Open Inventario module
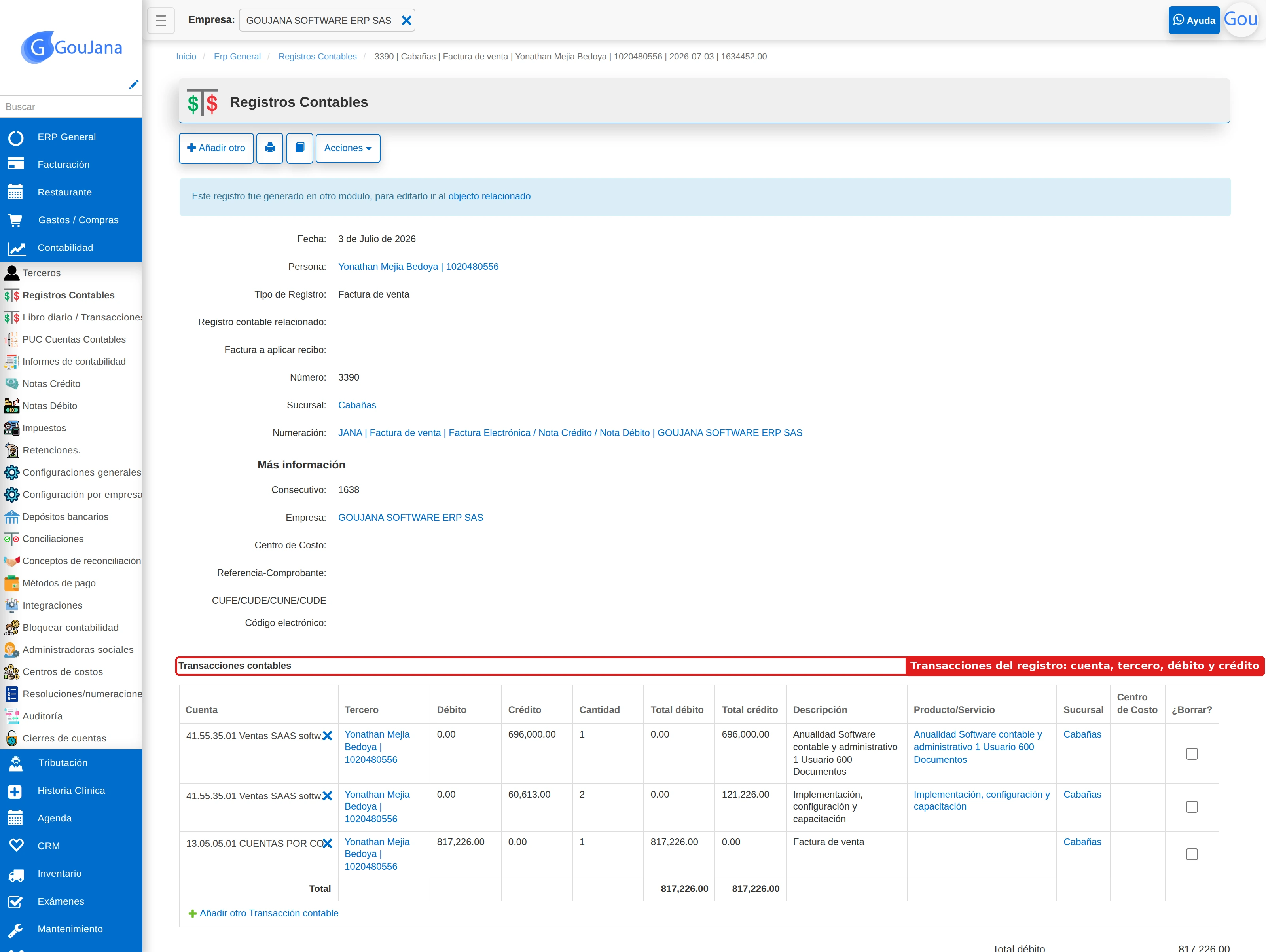Screen dimensions: 1266x952 [x=71, y=874]
